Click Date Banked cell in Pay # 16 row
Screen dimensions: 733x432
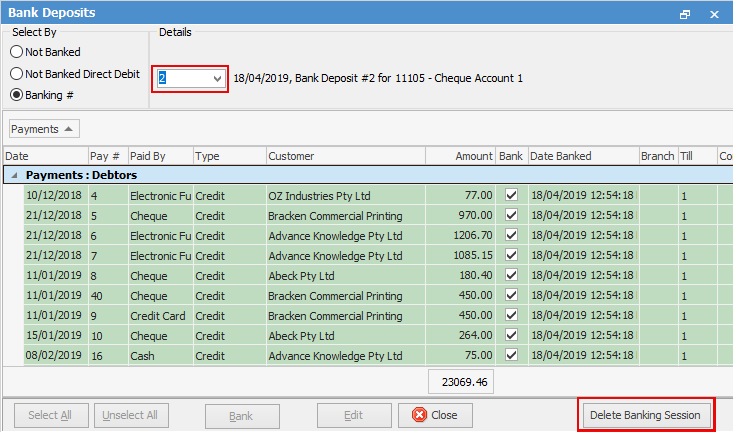point(583,356)
